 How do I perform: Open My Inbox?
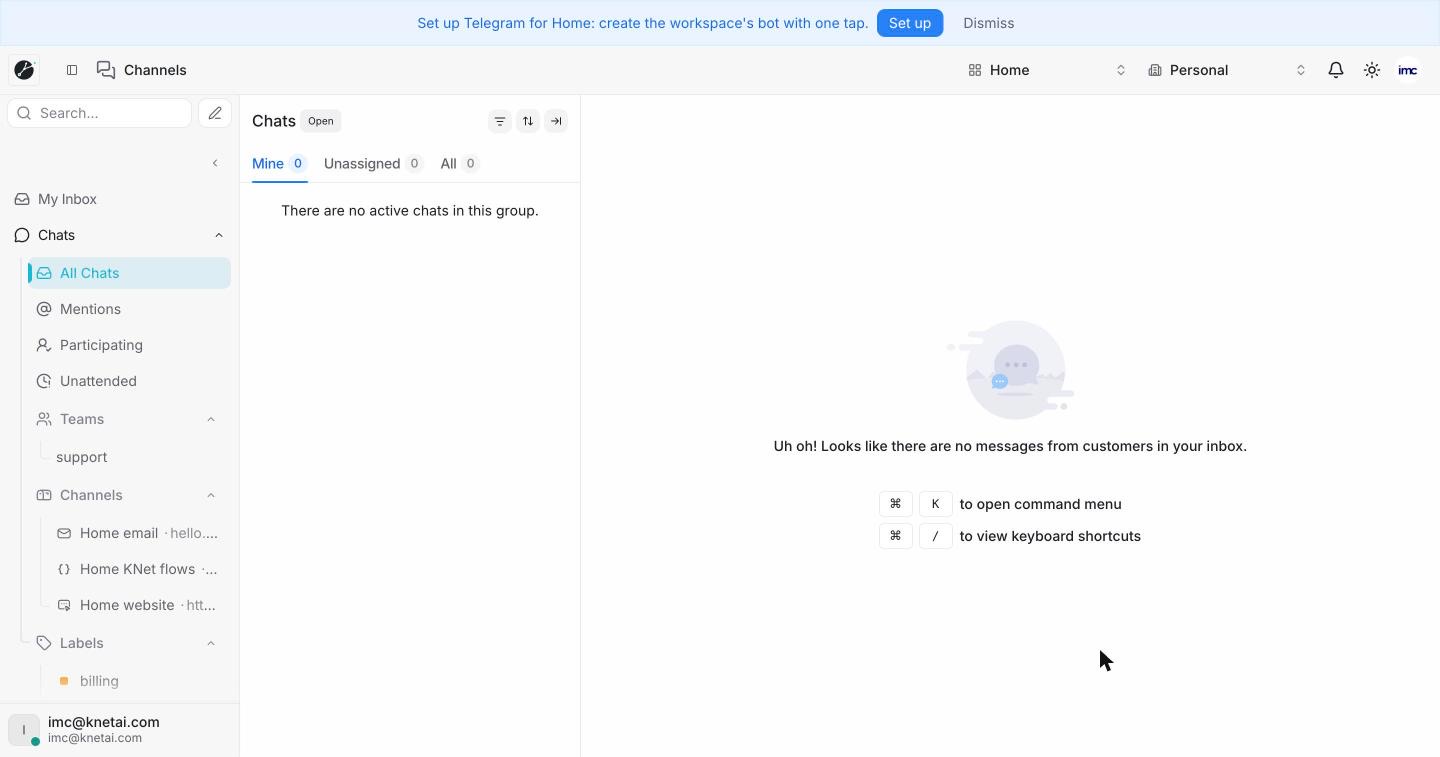pos(120,199)
